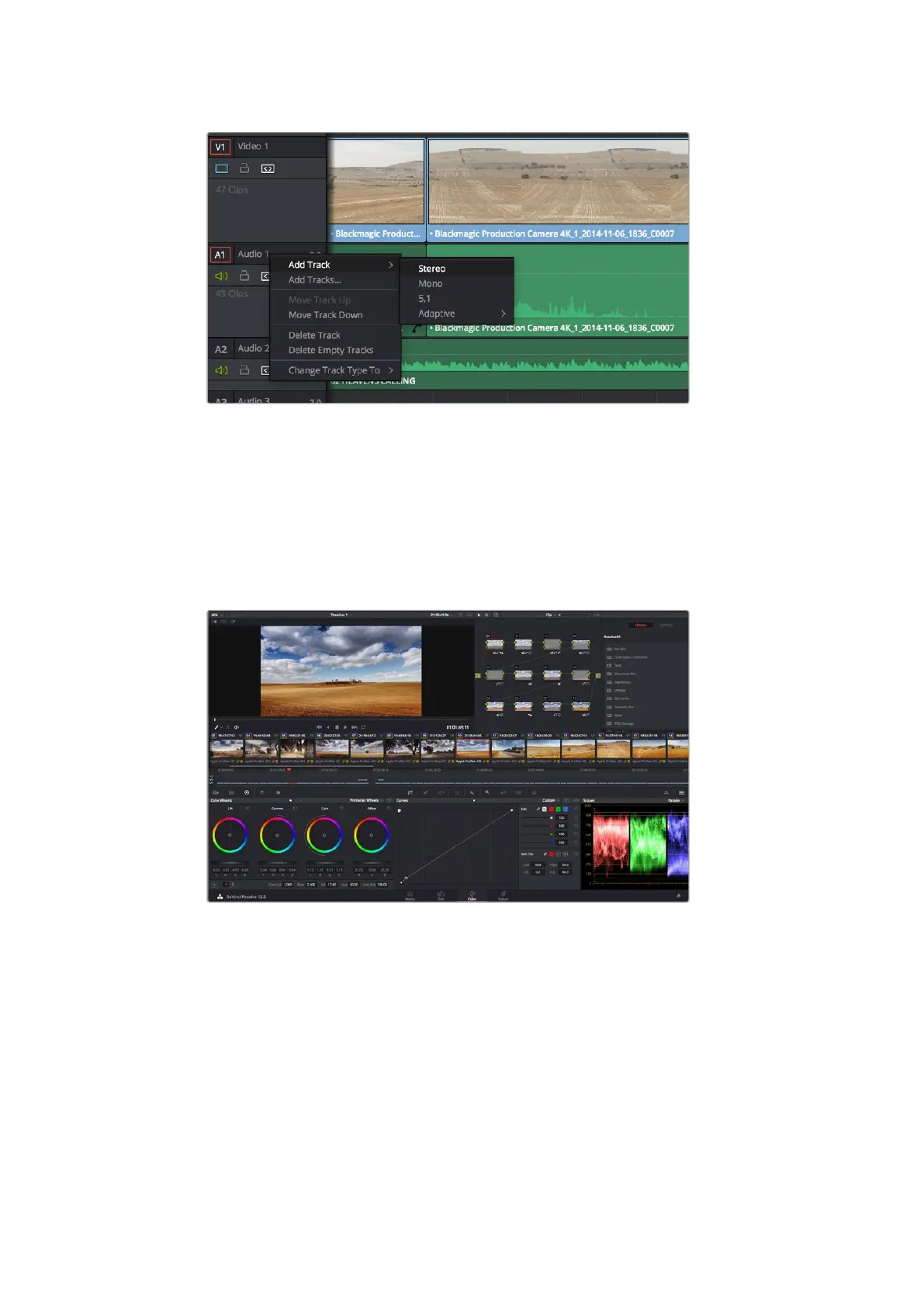Open the Custom curves mode dropdown
The image size is (924, 1307).
[551, 800]
